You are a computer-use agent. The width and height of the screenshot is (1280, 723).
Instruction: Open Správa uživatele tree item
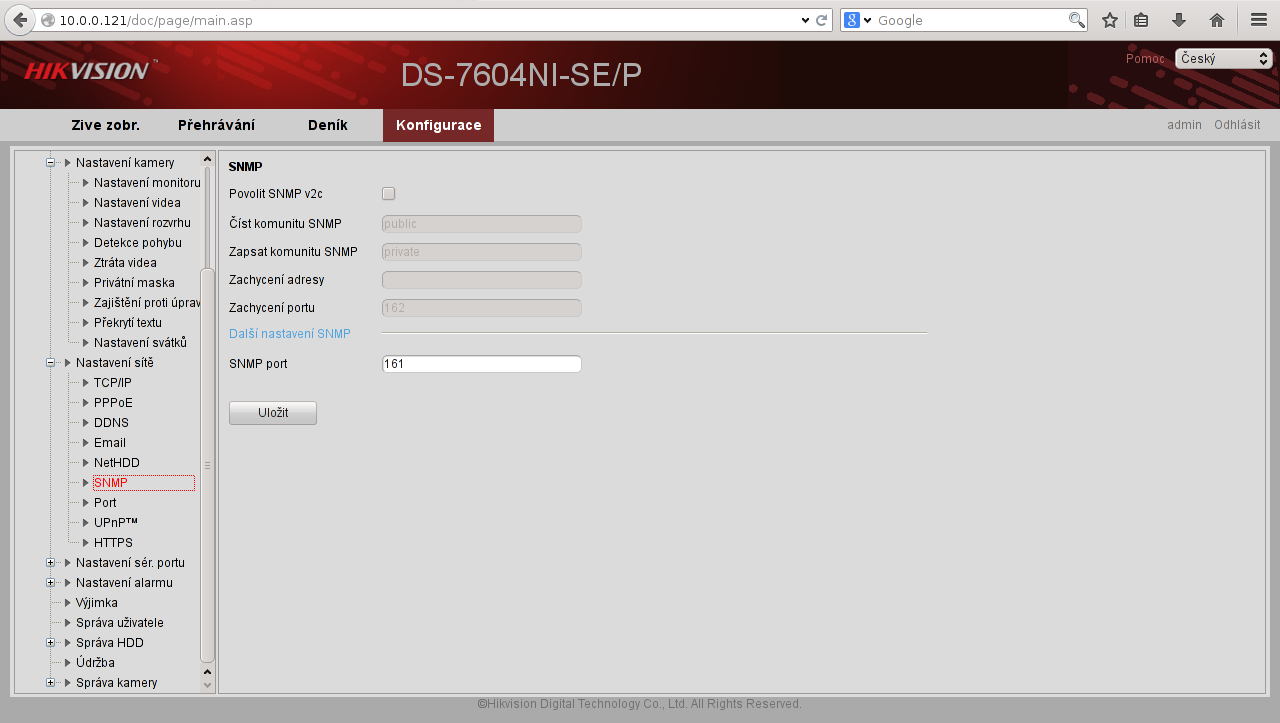tap(119, 623)
